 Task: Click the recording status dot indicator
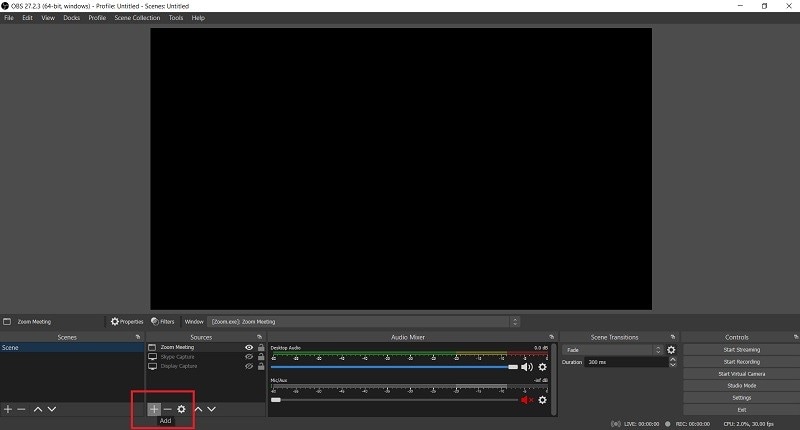[667, 424]
